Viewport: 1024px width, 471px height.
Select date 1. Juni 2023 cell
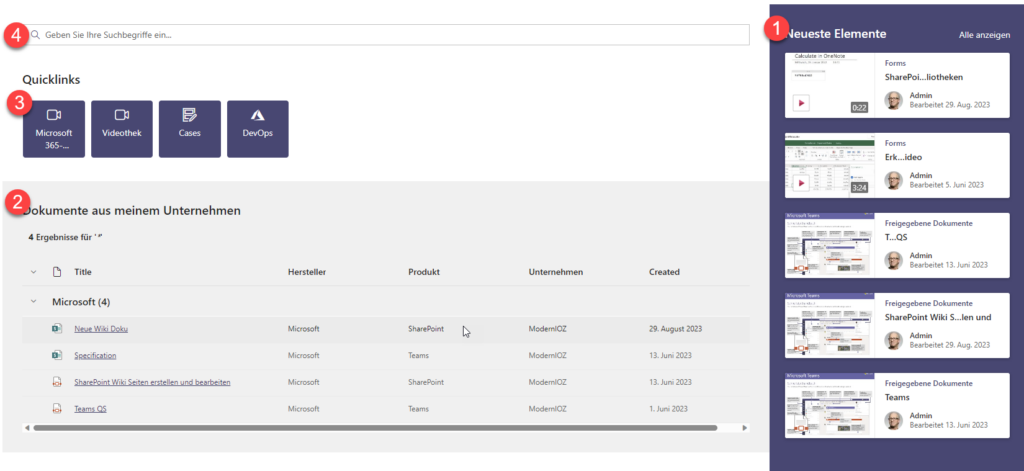click(x=668, y=408)
